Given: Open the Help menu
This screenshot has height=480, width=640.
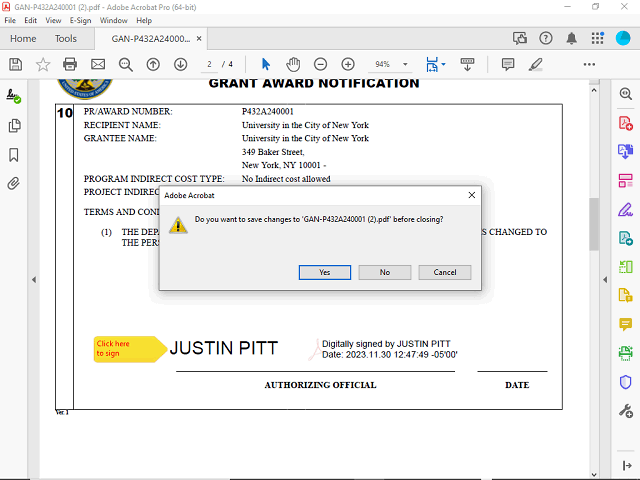Looking at the screenshot, I should (144, 20).
